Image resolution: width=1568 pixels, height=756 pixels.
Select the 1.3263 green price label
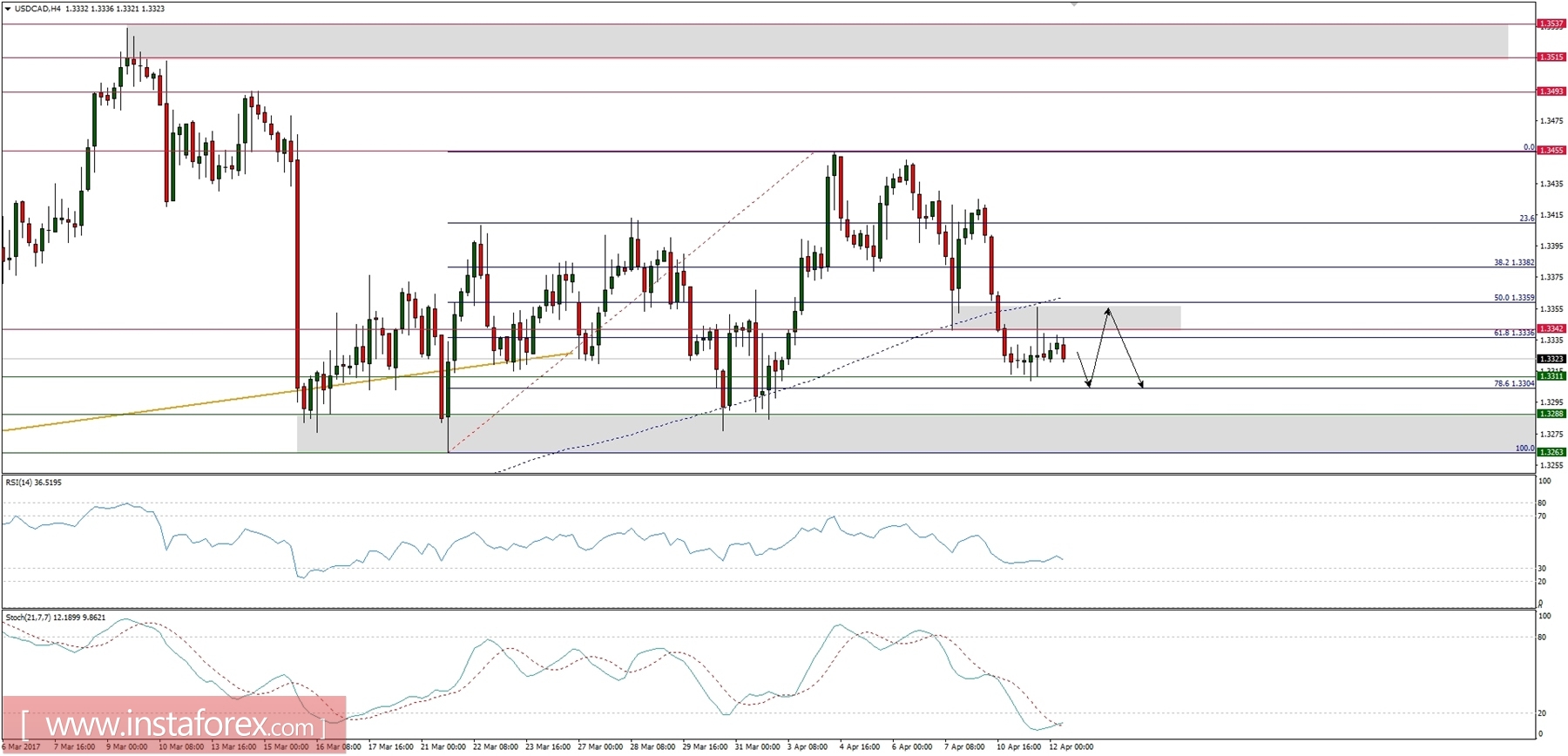pos(1551,452)
